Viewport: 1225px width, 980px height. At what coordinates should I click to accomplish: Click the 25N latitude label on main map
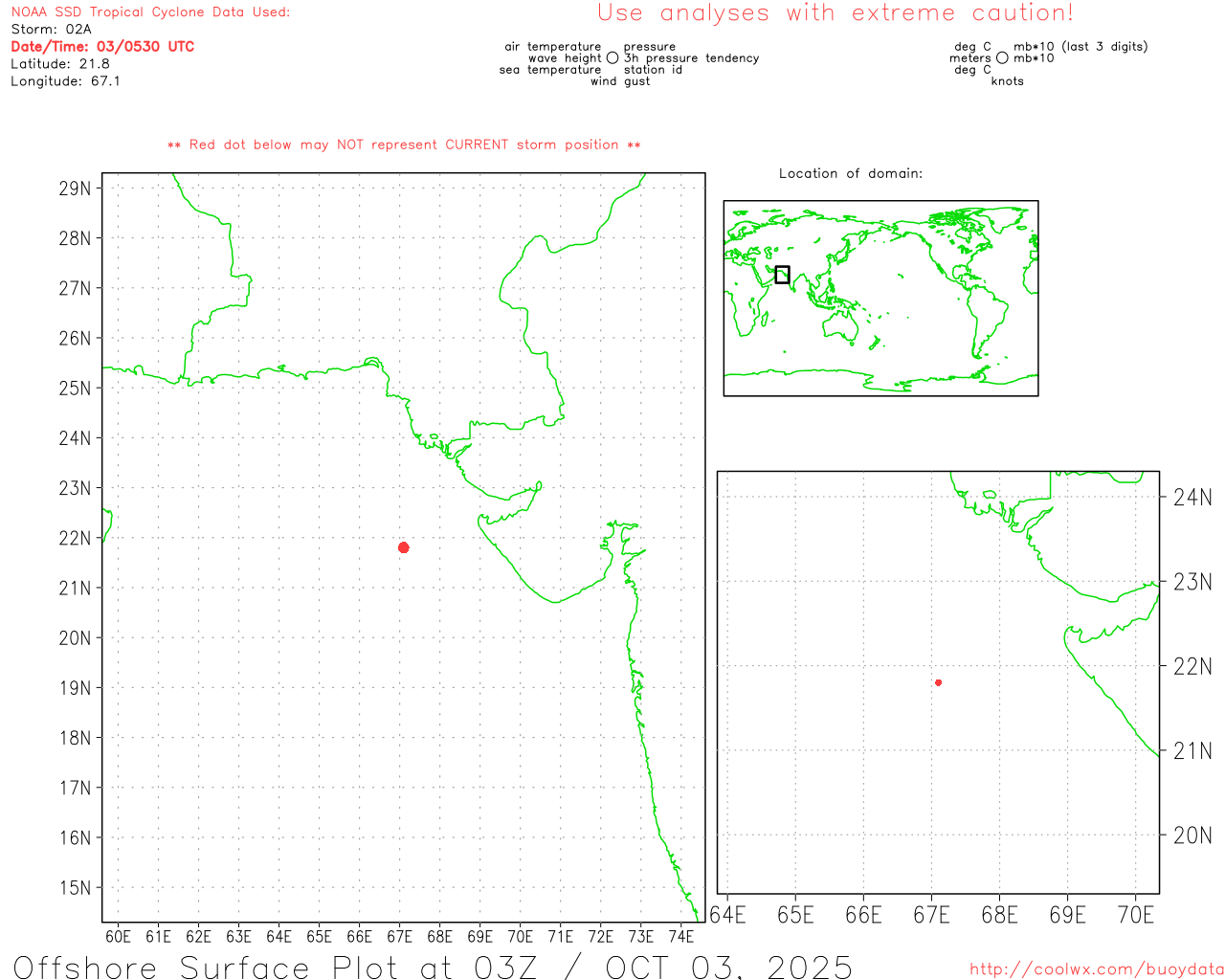pyautogui.click(x=75, y=388)
